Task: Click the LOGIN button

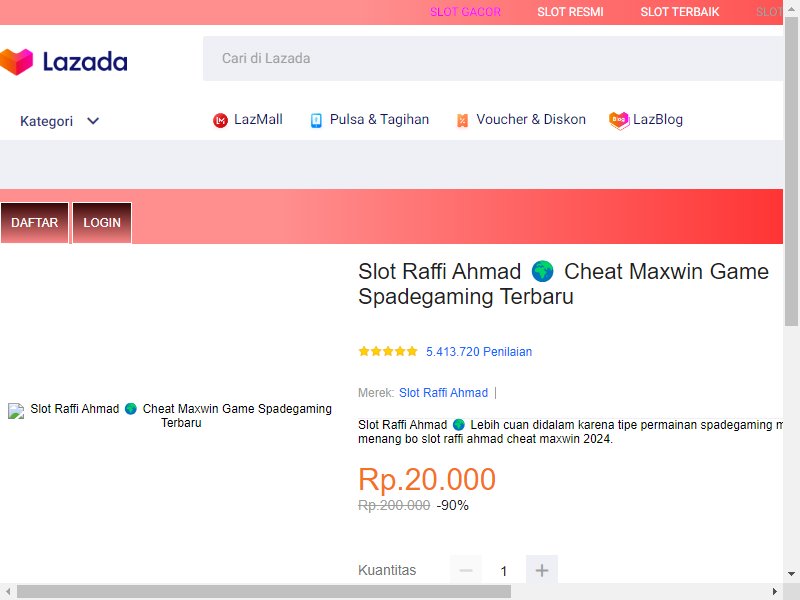Action: point(102,223)
